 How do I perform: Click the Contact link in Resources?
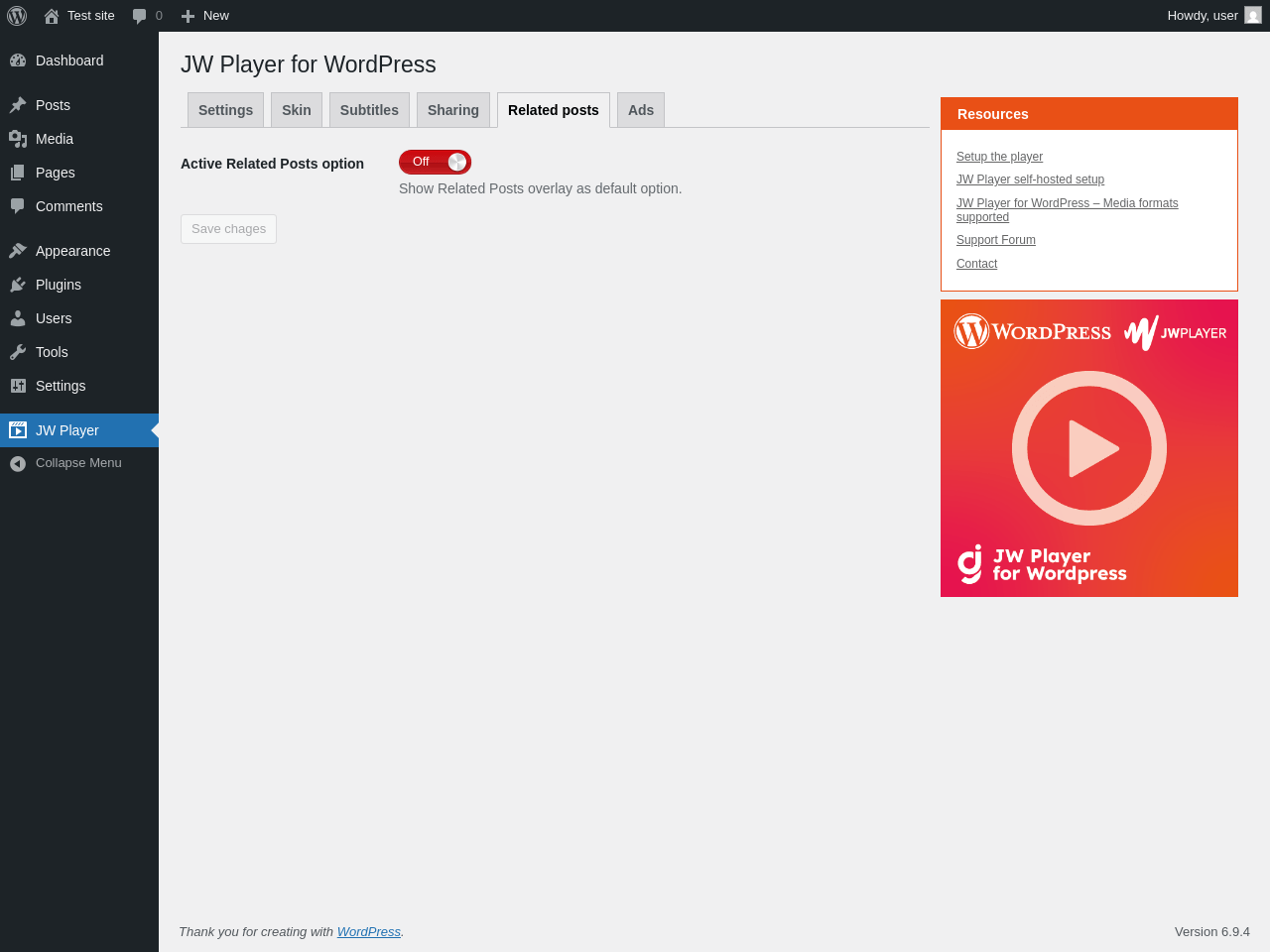976,264
